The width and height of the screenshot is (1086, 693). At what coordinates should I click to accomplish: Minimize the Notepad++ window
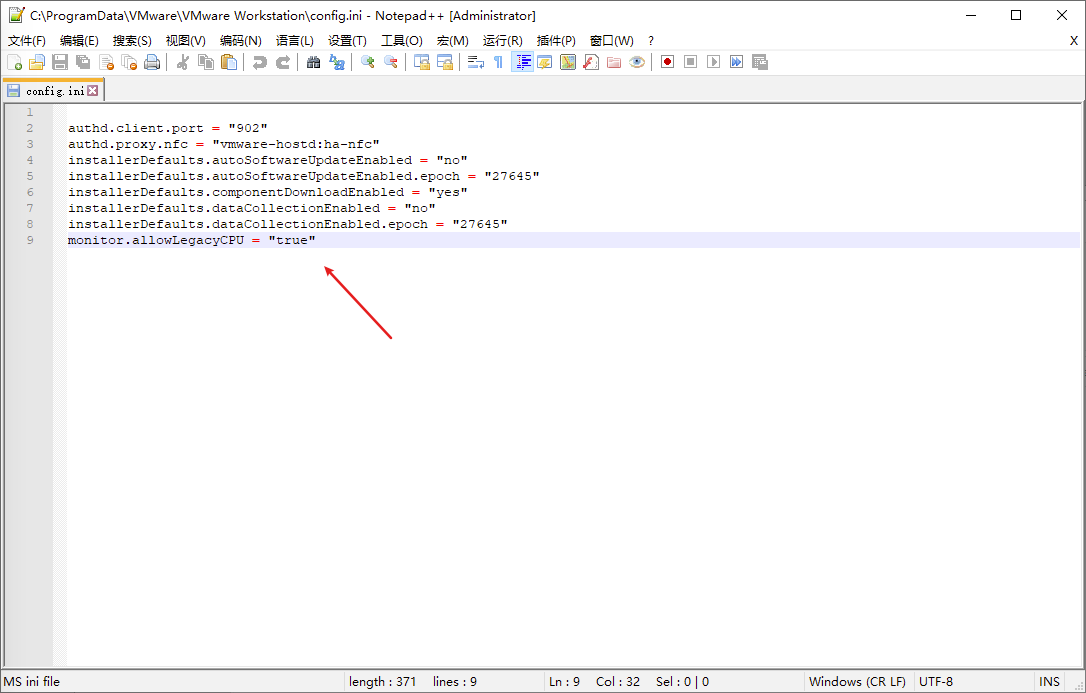pos(970,15)
